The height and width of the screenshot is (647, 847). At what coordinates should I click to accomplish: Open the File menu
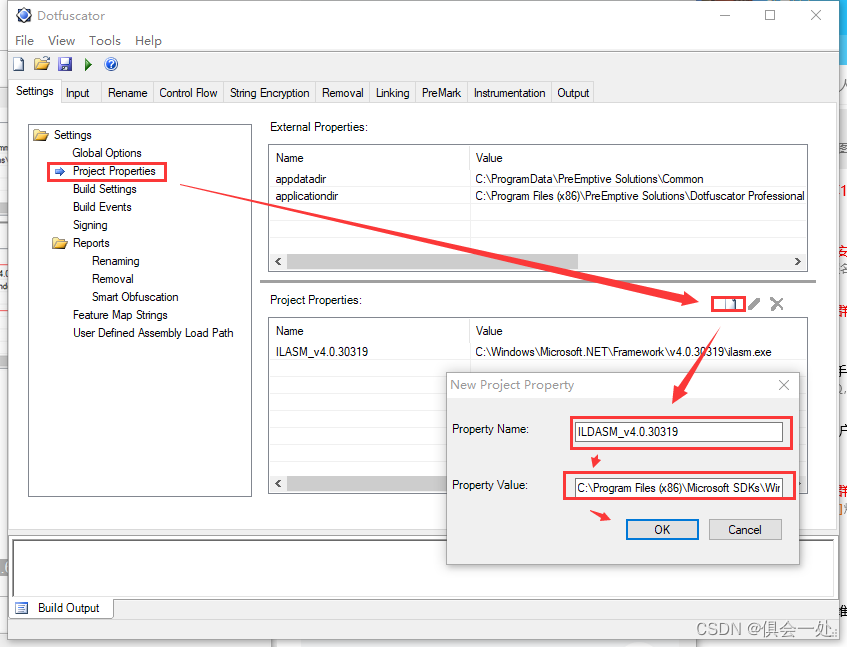[24, 41]
